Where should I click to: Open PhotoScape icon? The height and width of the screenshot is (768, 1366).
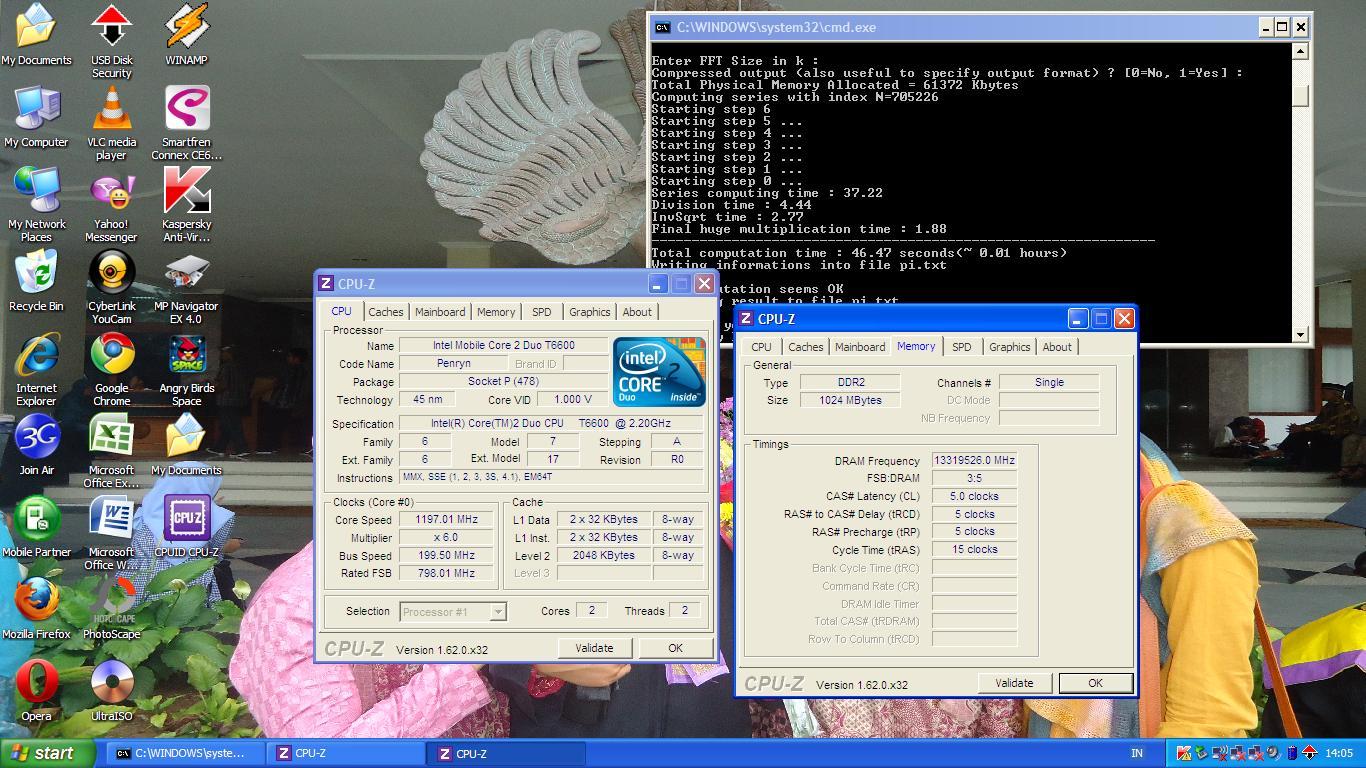[x=111, y=608]
